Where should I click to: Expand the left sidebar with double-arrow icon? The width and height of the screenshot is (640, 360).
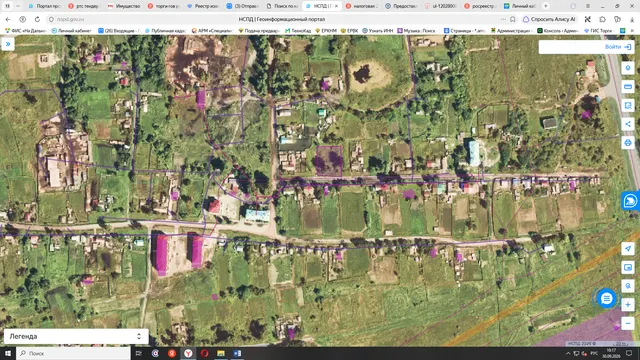[8, 44]
